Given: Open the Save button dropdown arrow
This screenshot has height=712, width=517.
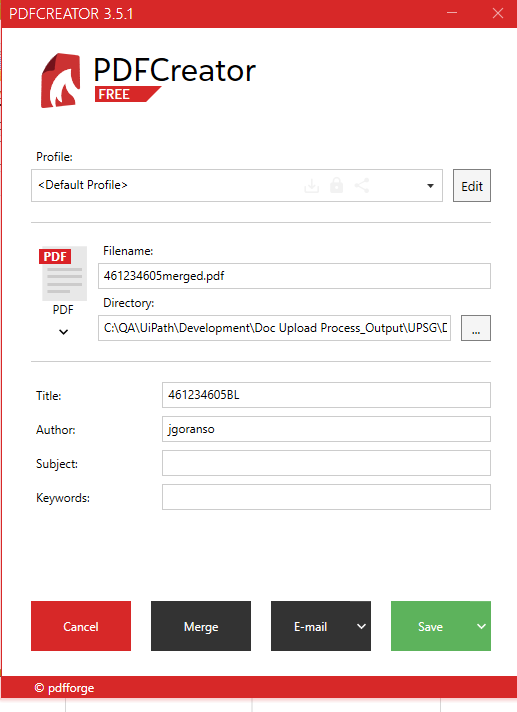Looking at the screenshot, I should pos(481,626).
